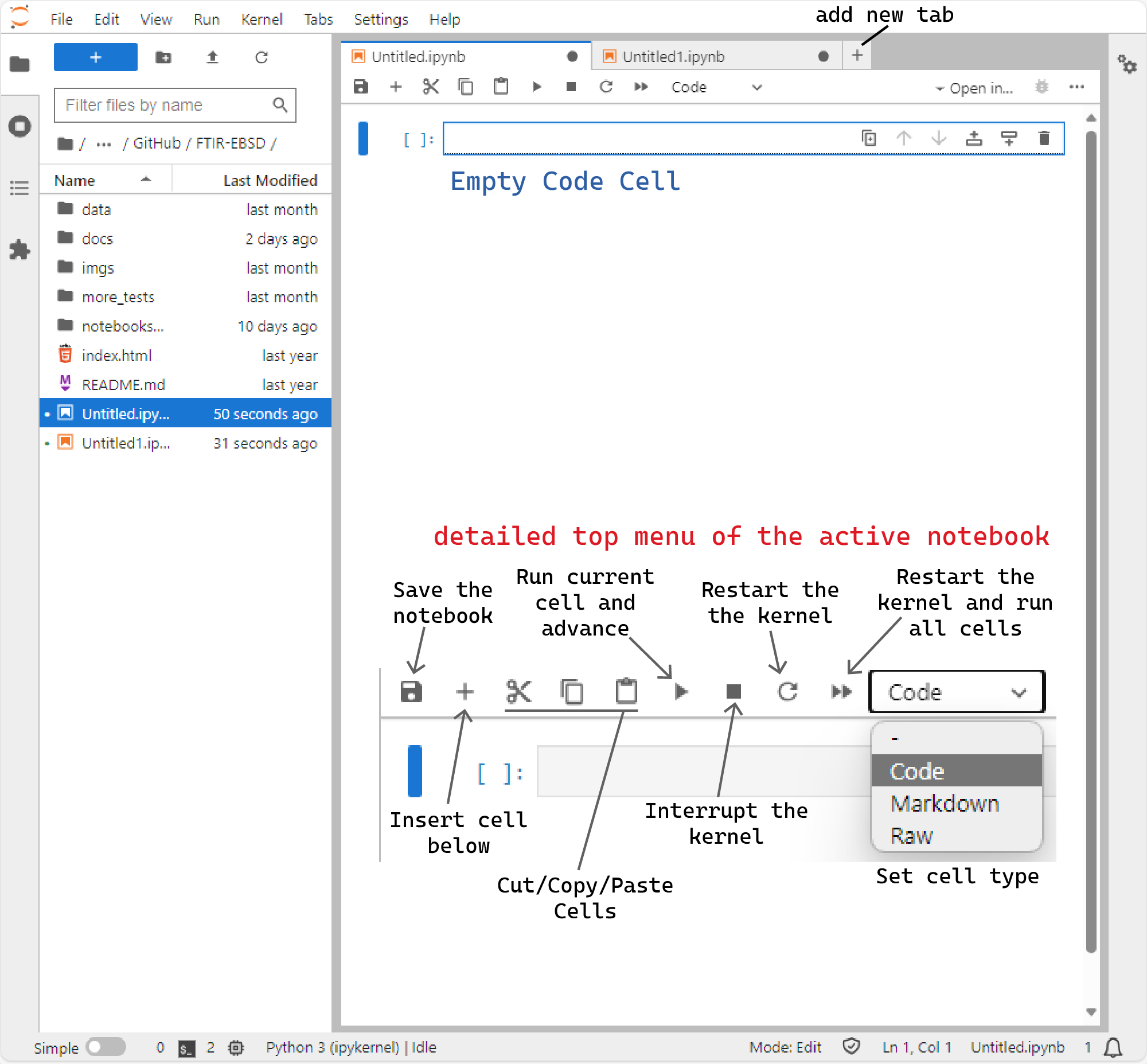
Task: Toggle the Simple interface mode switch
Action: 106,1046
